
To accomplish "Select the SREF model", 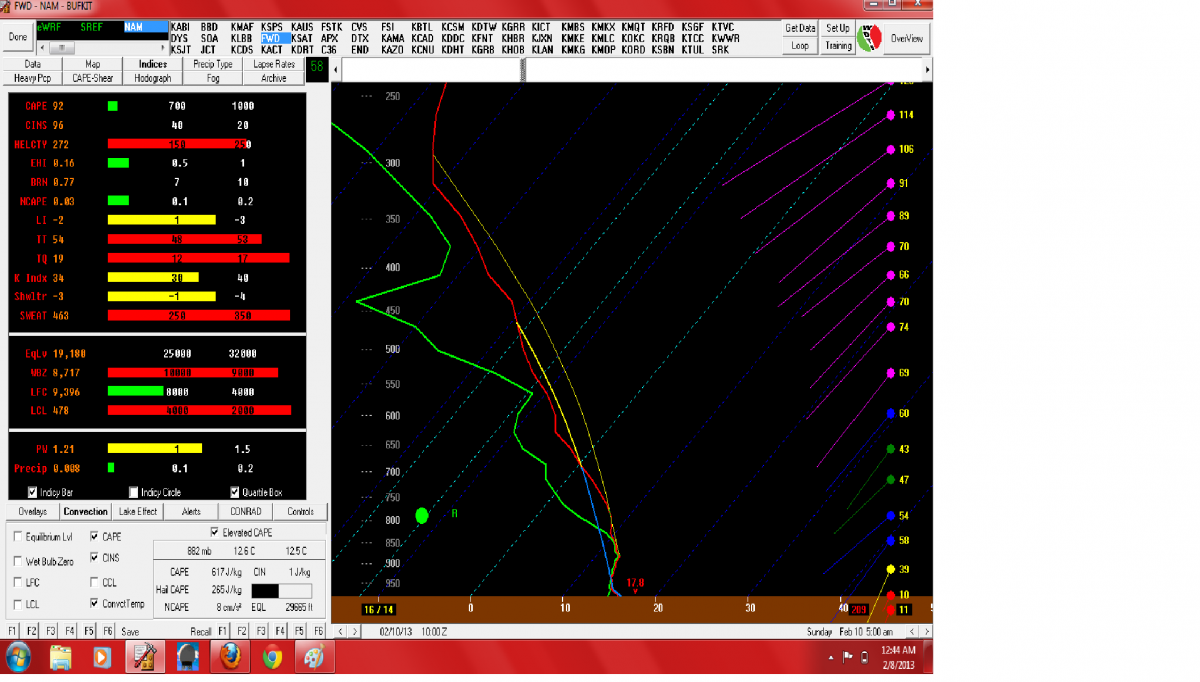I will 91,27.
